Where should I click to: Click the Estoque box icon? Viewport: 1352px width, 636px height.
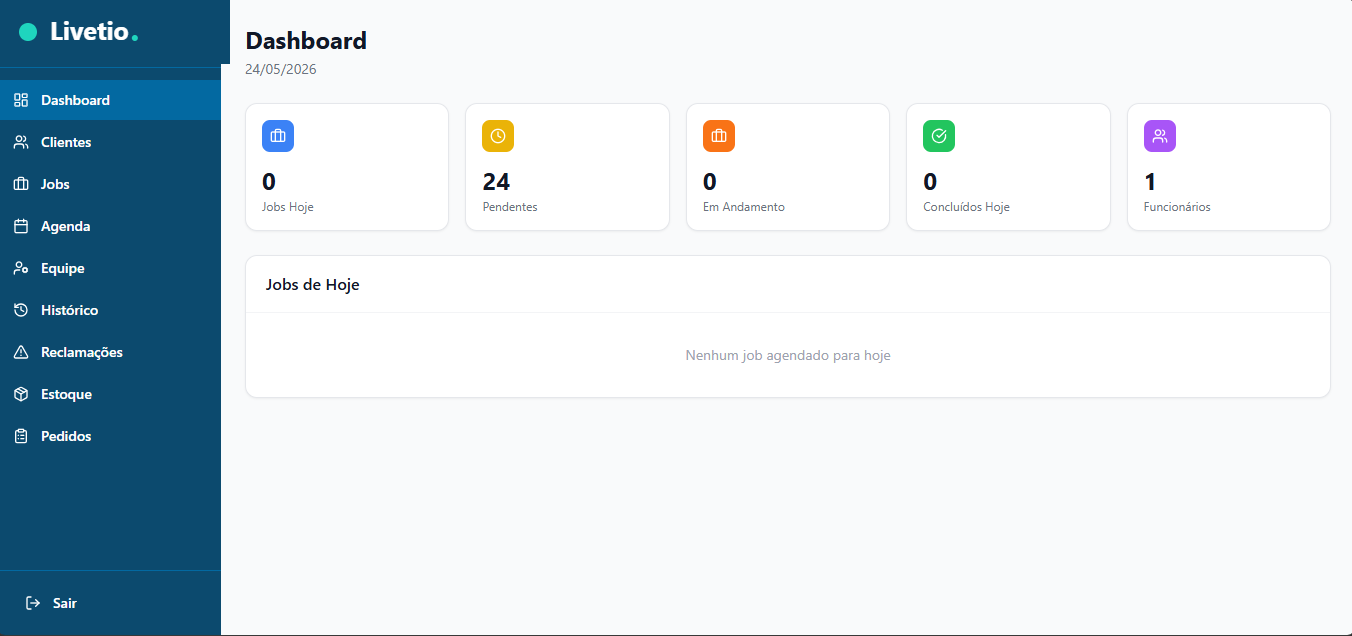coord(21,394)
